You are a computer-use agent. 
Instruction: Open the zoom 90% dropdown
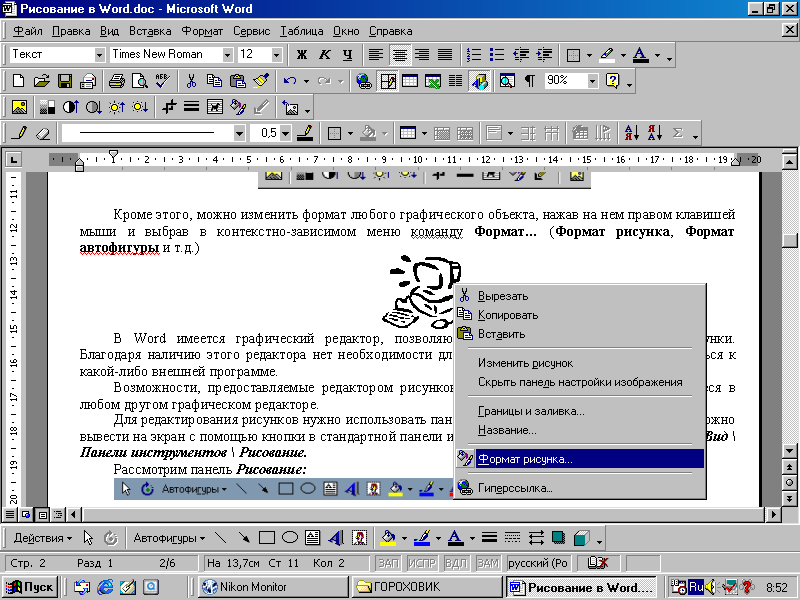tap(592, 81)
